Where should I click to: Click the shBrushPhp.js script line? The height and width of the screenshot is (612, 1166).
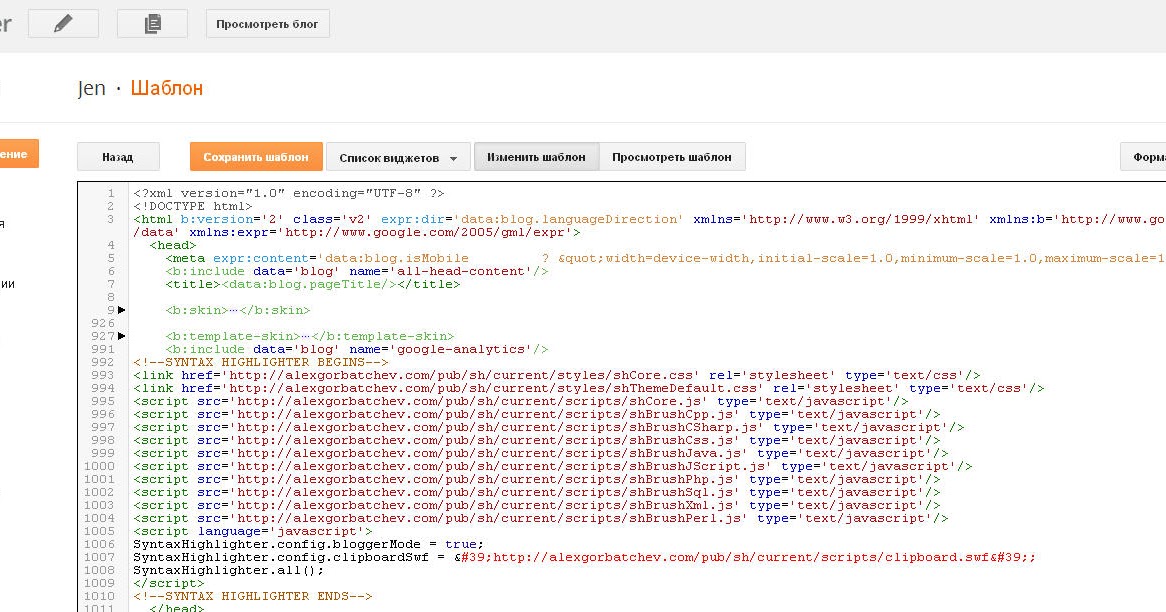[536, 480]
